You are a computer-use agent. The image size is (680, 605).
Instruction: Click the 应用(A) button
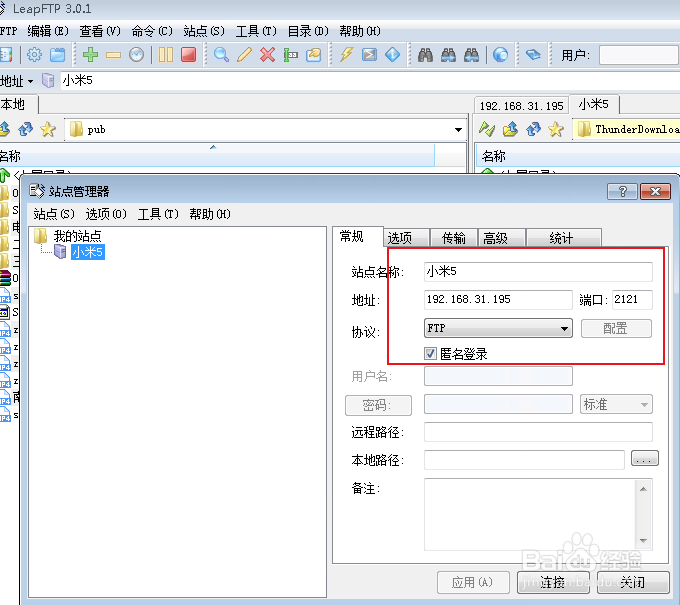point(473,582)
